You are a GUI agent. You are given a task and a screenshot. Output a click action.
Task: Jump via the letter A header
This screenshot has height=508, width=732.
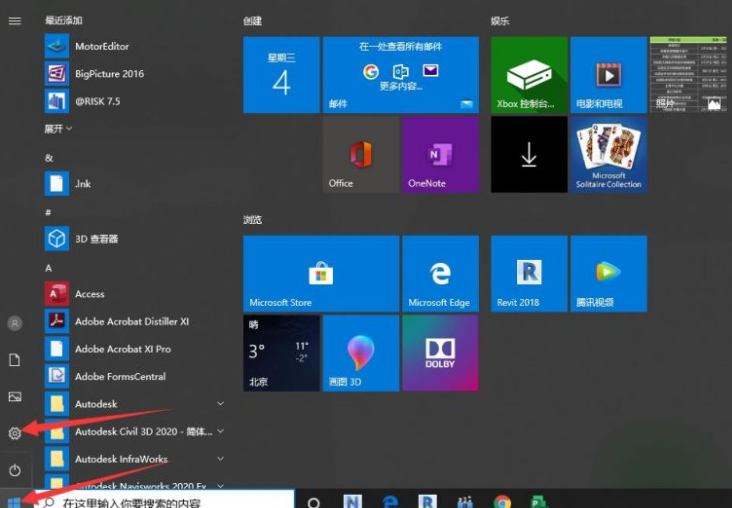click(x=49, y=268)
